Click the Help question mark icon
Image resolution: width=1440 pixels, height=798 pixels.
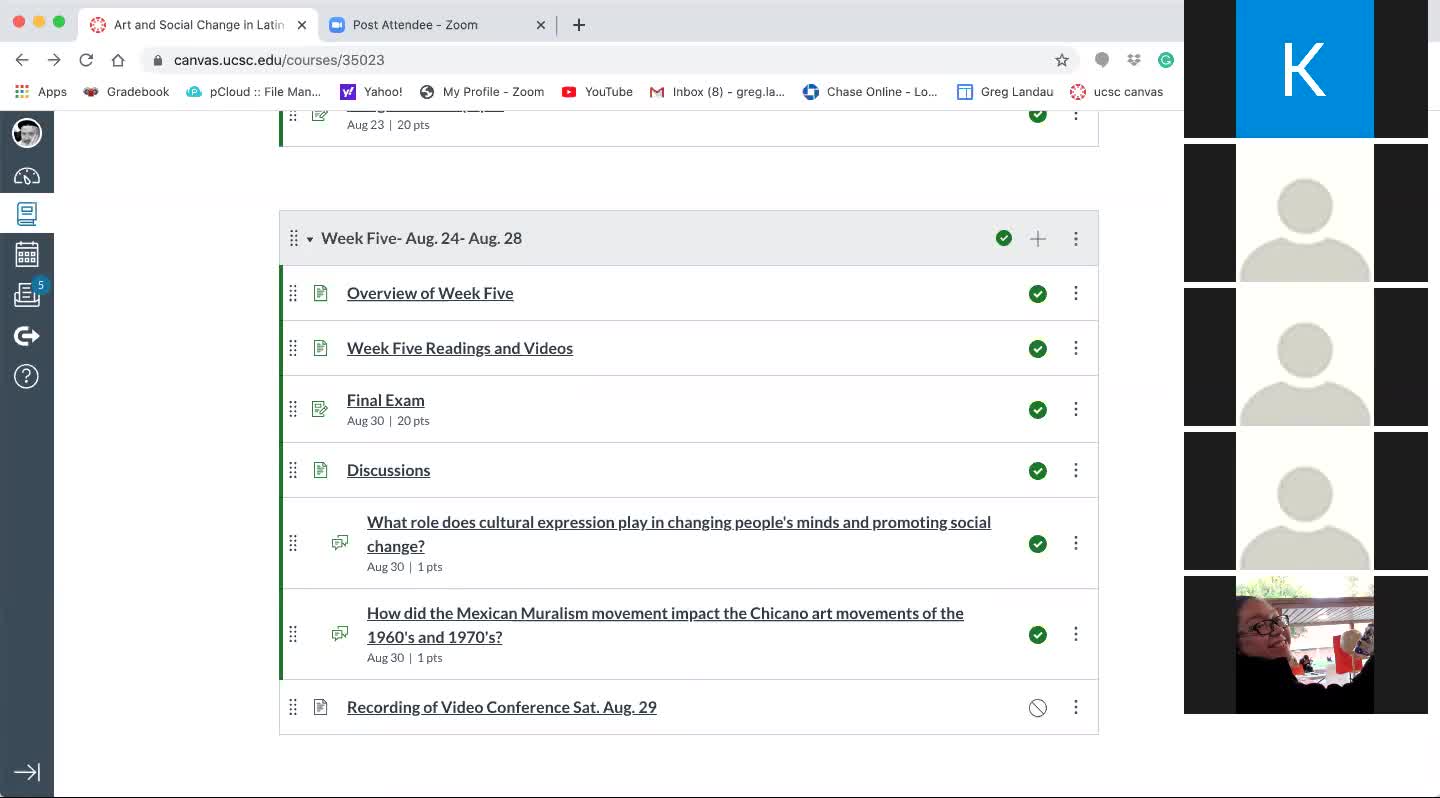click(27, 376)
